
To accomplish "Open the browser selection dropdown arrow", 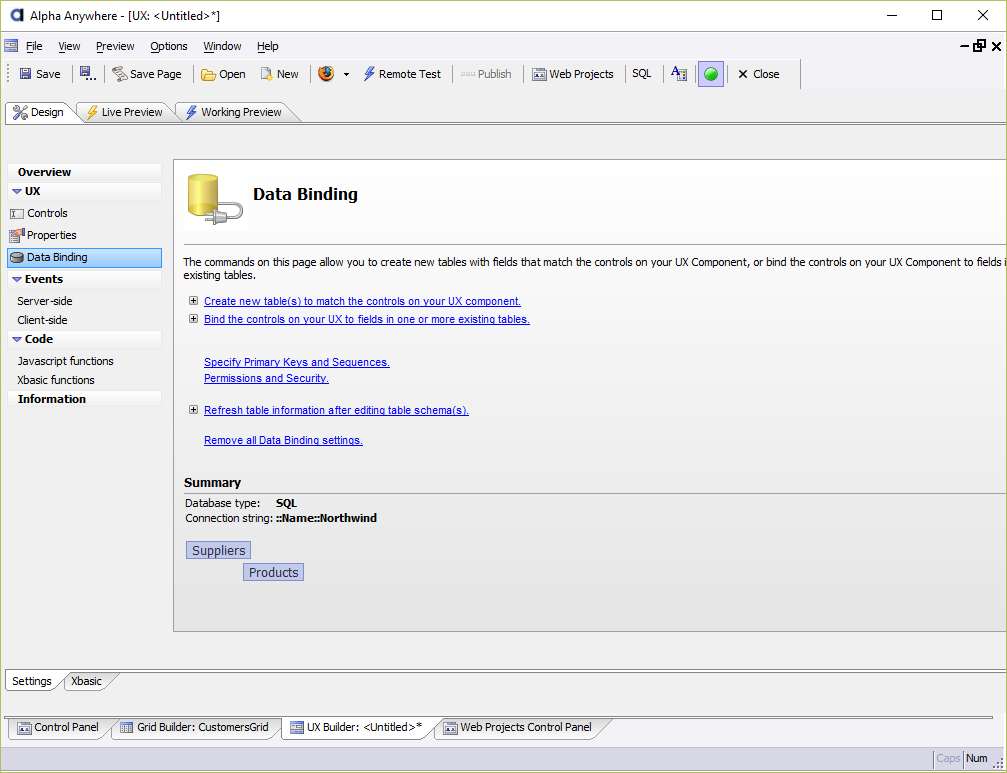I will pyautogui.click(x=346, y=74).
